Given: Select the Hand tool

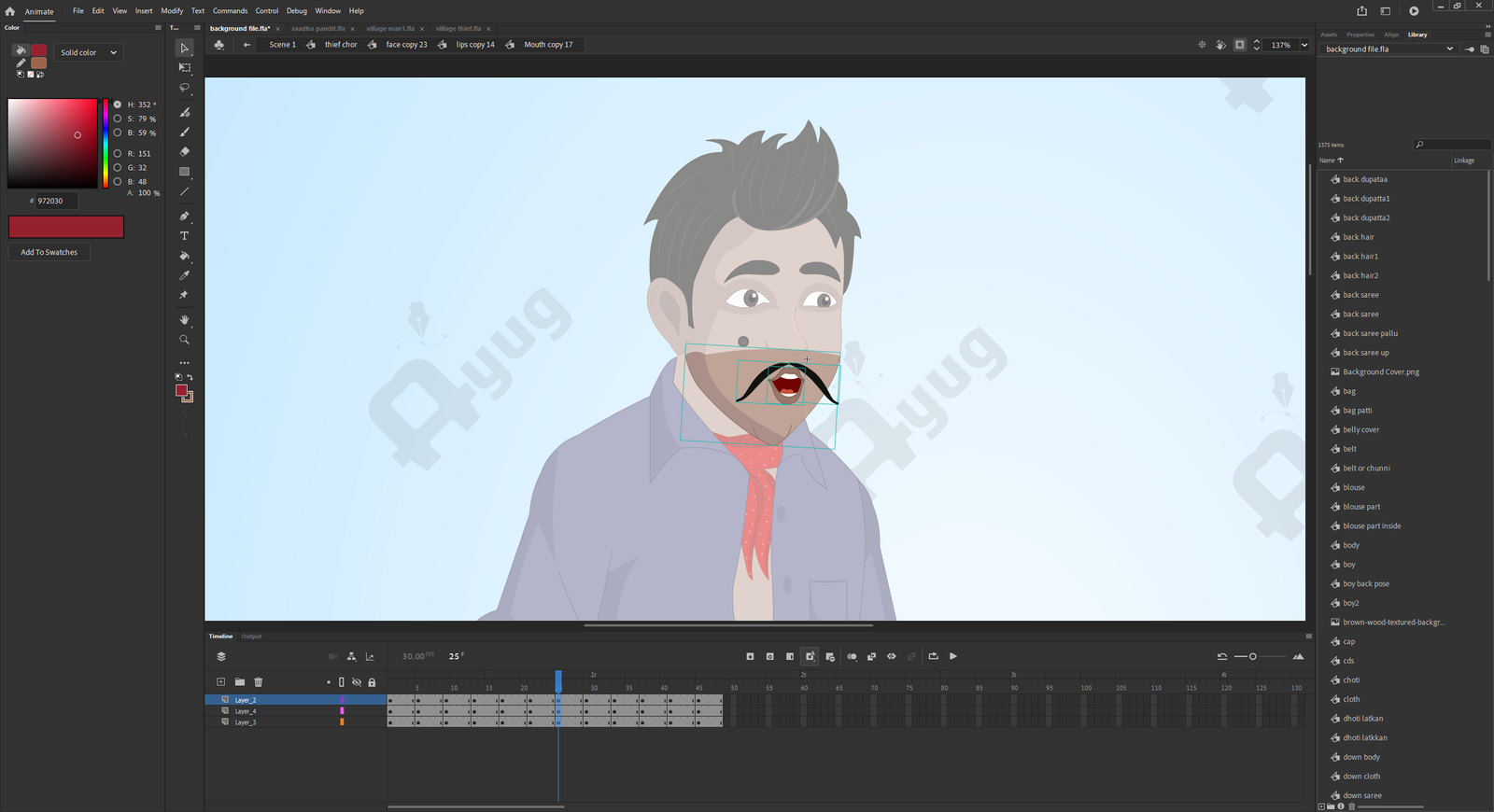Looking at the screenshot, I should coord(184,320).
